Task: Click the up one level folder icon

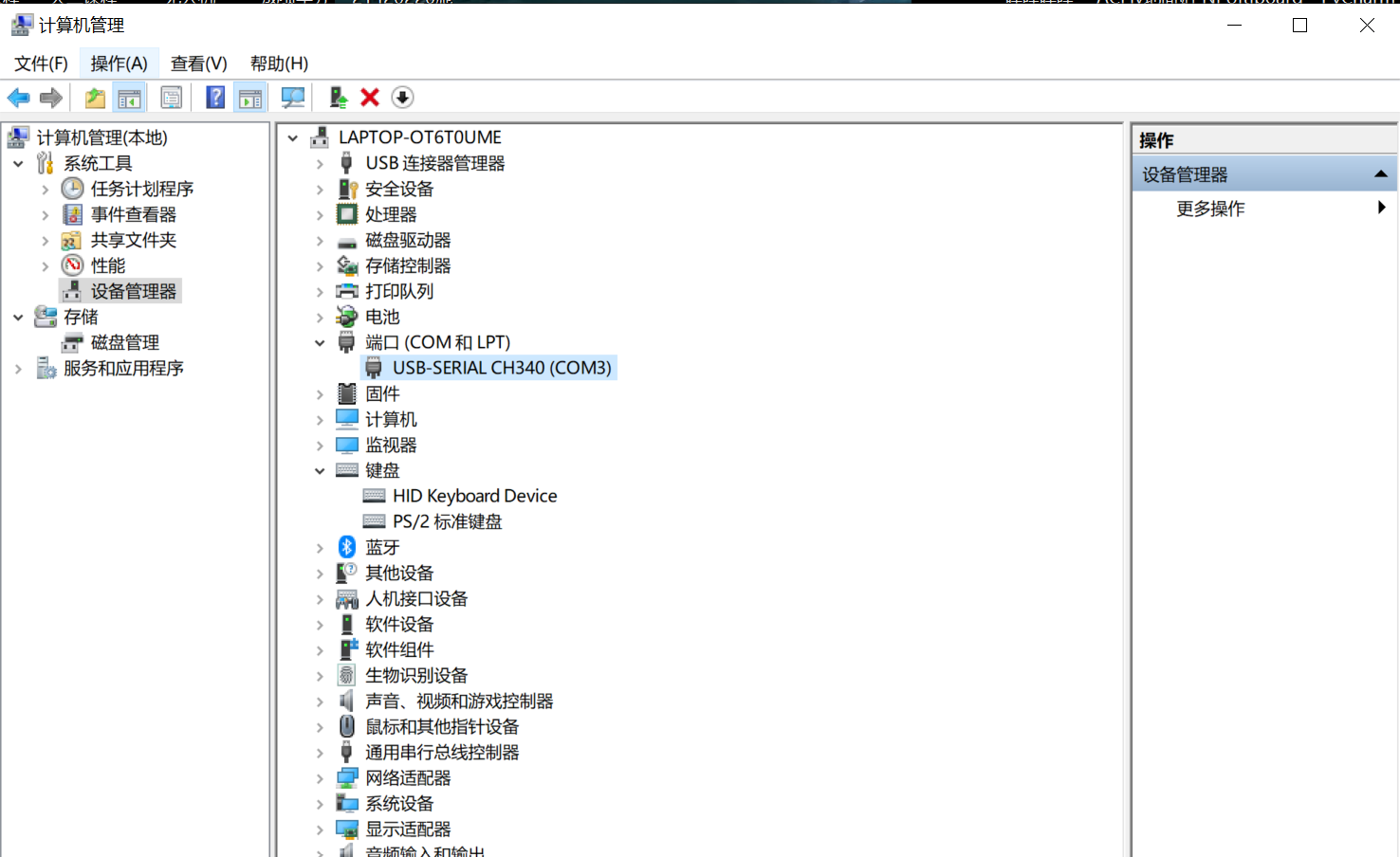Action: point(95,98)
